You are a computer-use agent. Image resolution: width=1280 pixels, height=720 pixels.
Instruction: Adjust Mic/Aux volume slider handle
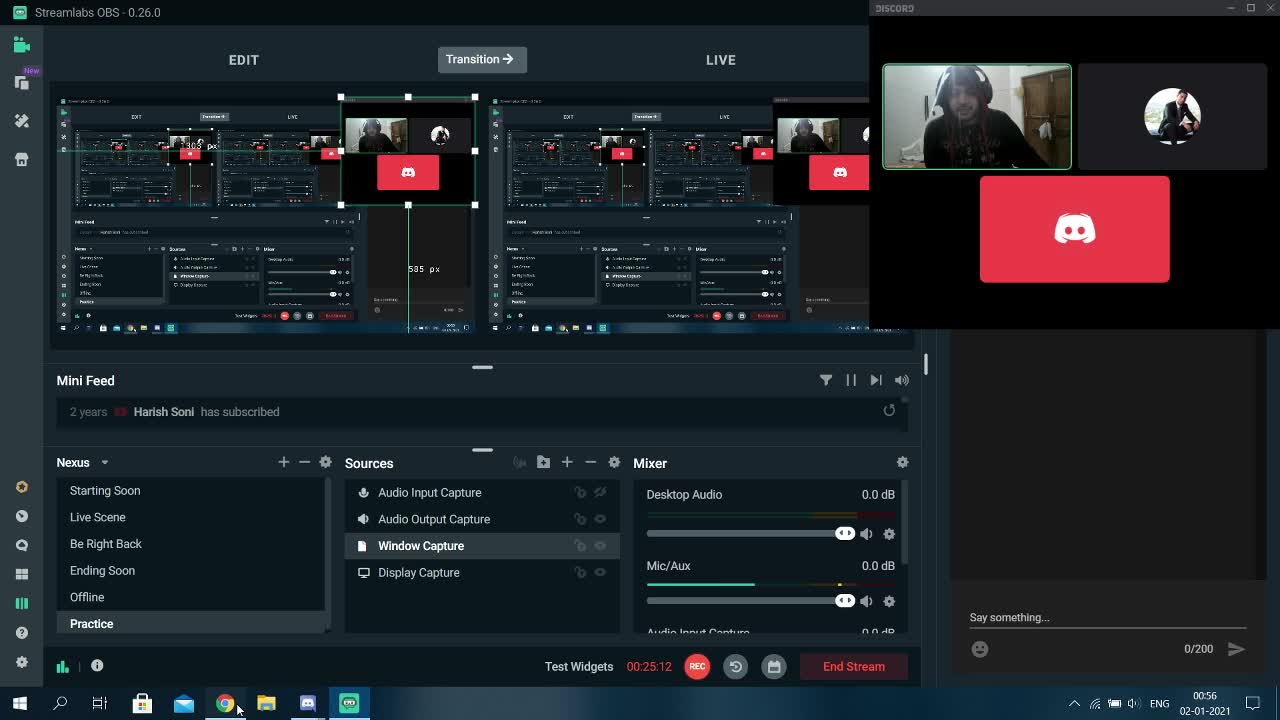pos(845,600)
